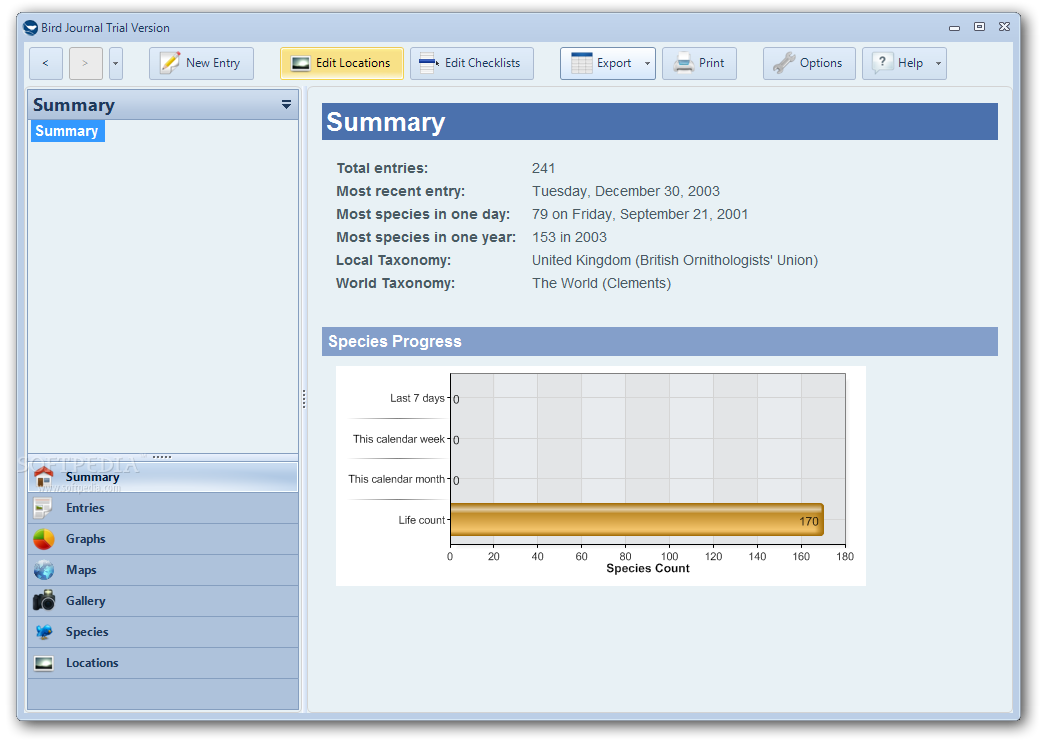Viewport: 1041px width, 741px height.
Task: Click the Maps globe icon
Action: [x=44, y=570]
